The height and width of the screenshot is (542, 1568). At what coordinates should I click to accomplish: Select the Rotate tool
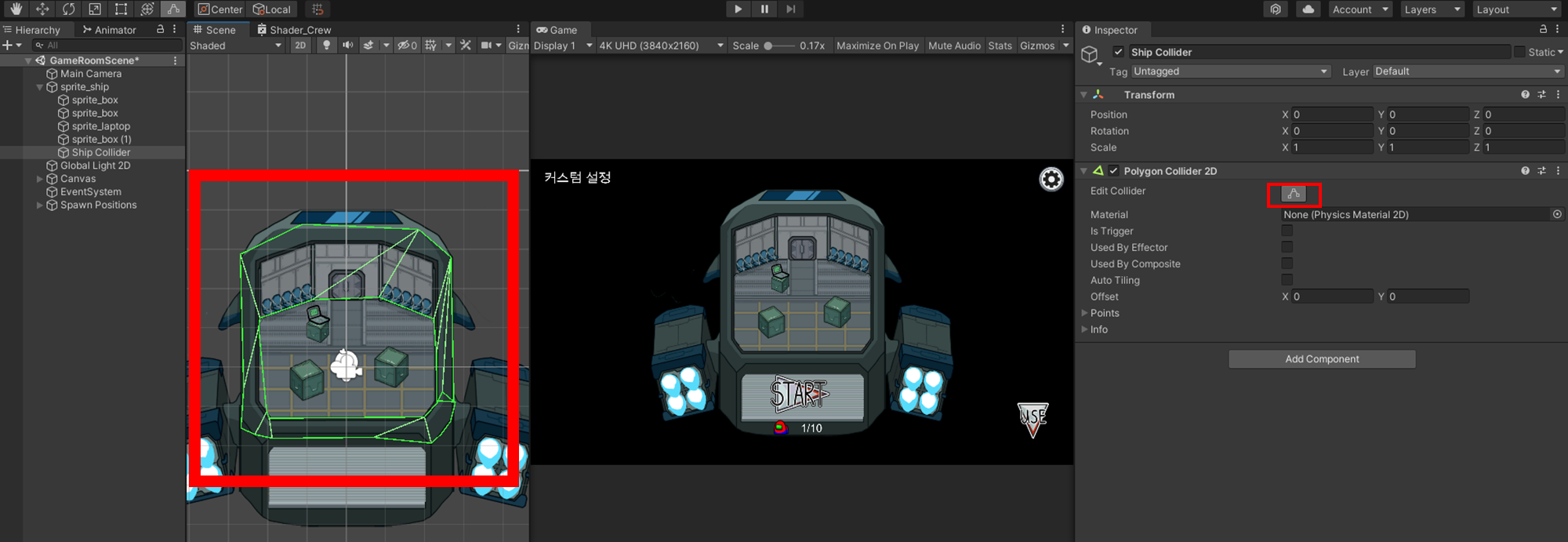(x=68, y=9)
